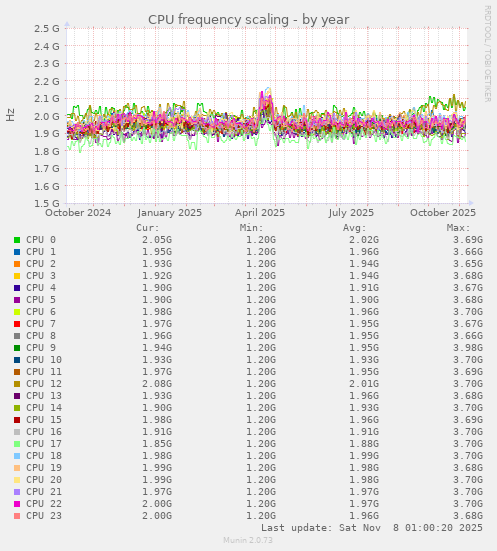Click the yellow CPU 3 legend swatch
The height and width of the screenshot is (551, 497).
coord(17,276)
